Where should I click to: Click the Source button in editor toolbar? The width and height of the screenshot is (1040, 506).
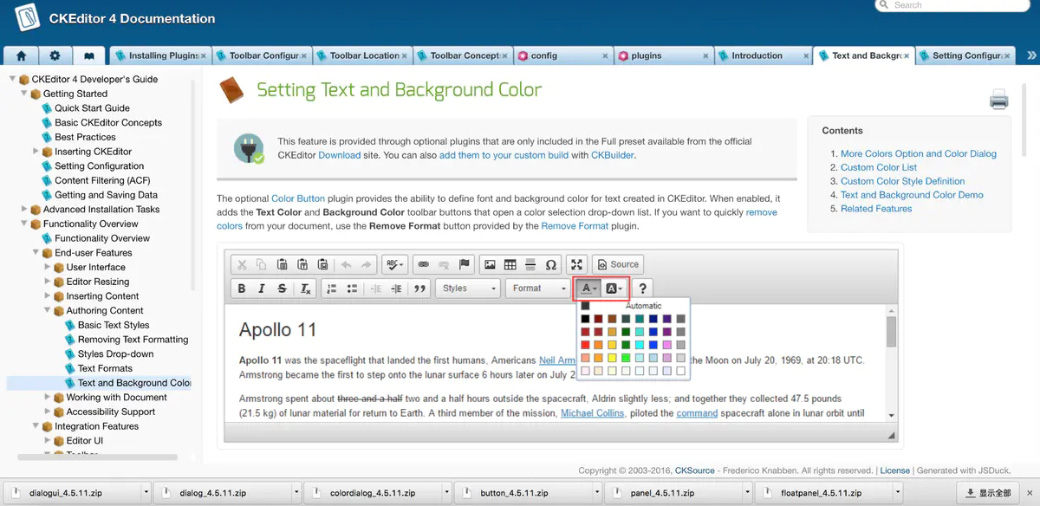point(617,264)
